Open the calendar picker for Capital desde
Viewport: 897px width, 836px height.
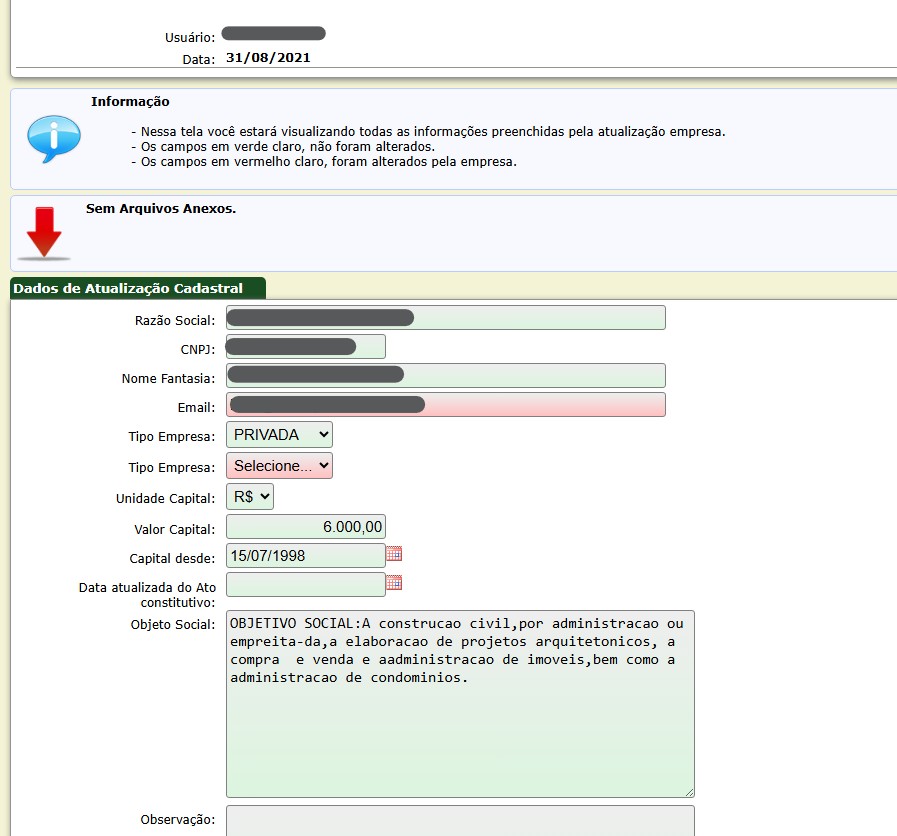tap(394, 554)
